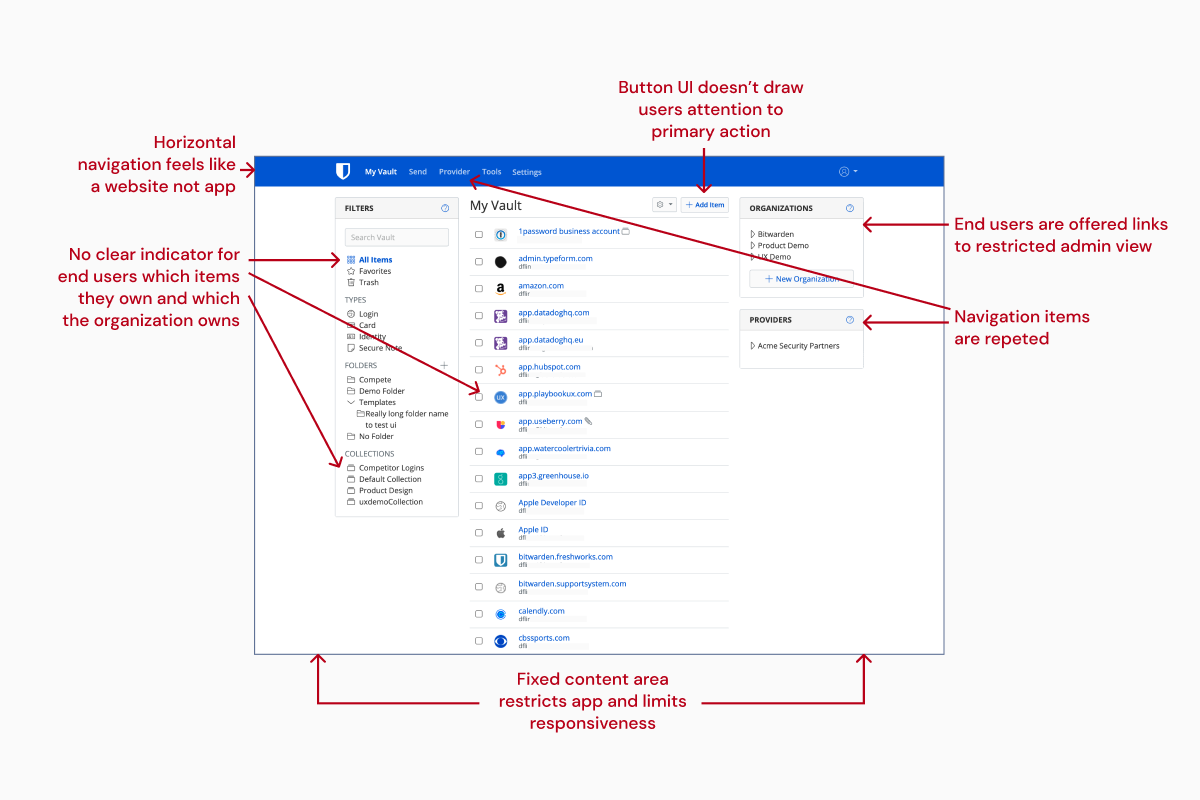Click the Apple Developer ID globe icon
The height and width of the screenshot is (800, 1200).
(x=501, y=506)
